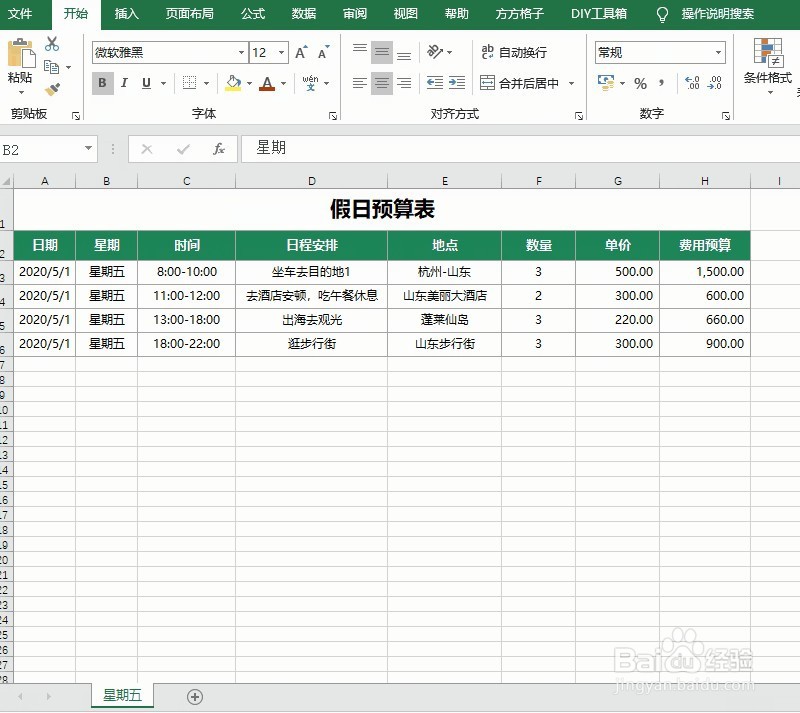Toggle Bold formatting off
800x713 pixels.
click(103, 84)
